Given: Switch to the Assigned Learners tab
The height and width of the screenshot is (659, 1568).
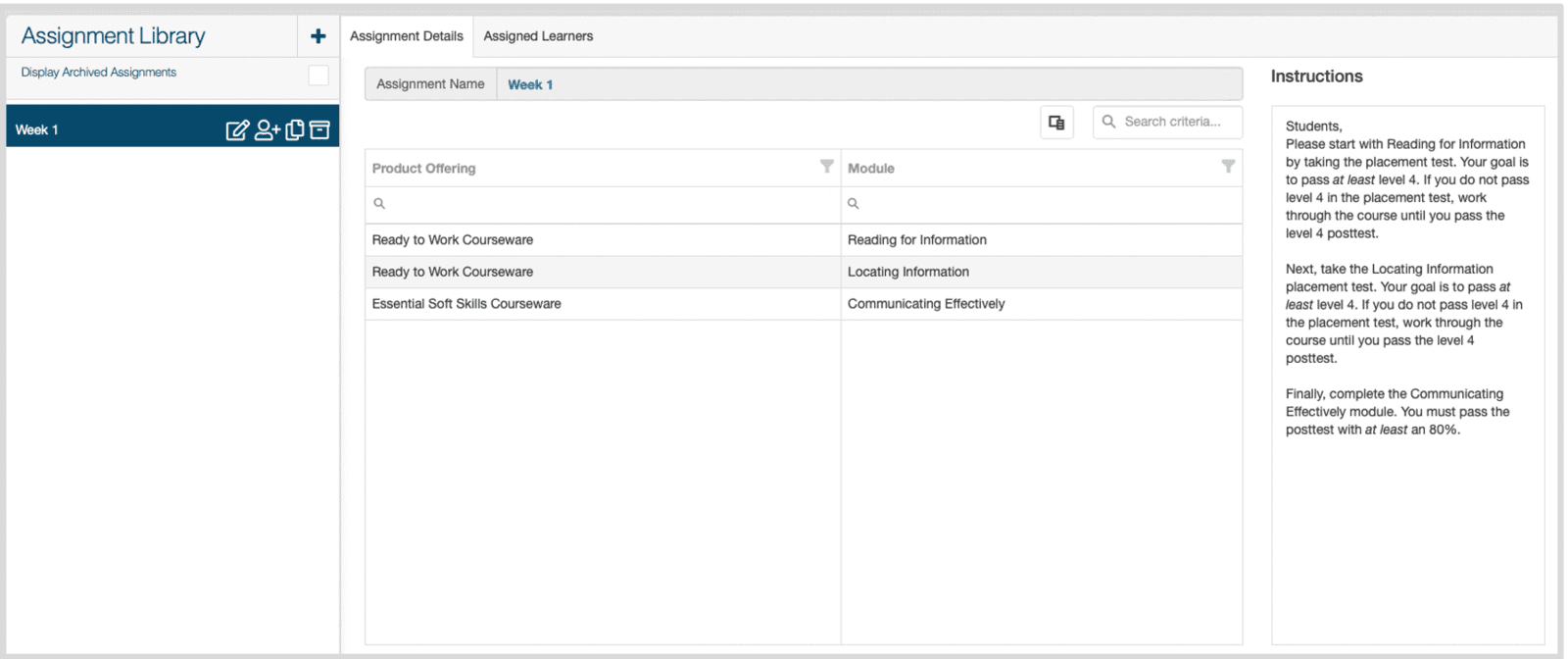Looking at the screenshot, I should point(538,36).
